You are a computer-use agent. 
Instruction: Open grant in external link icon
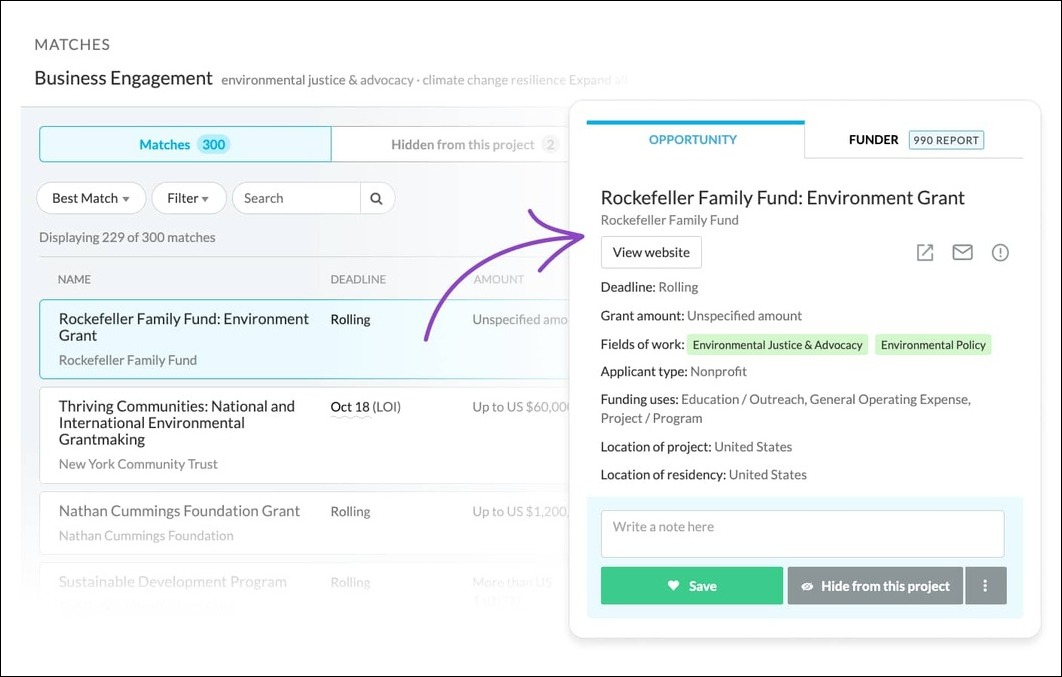[925, 253]
